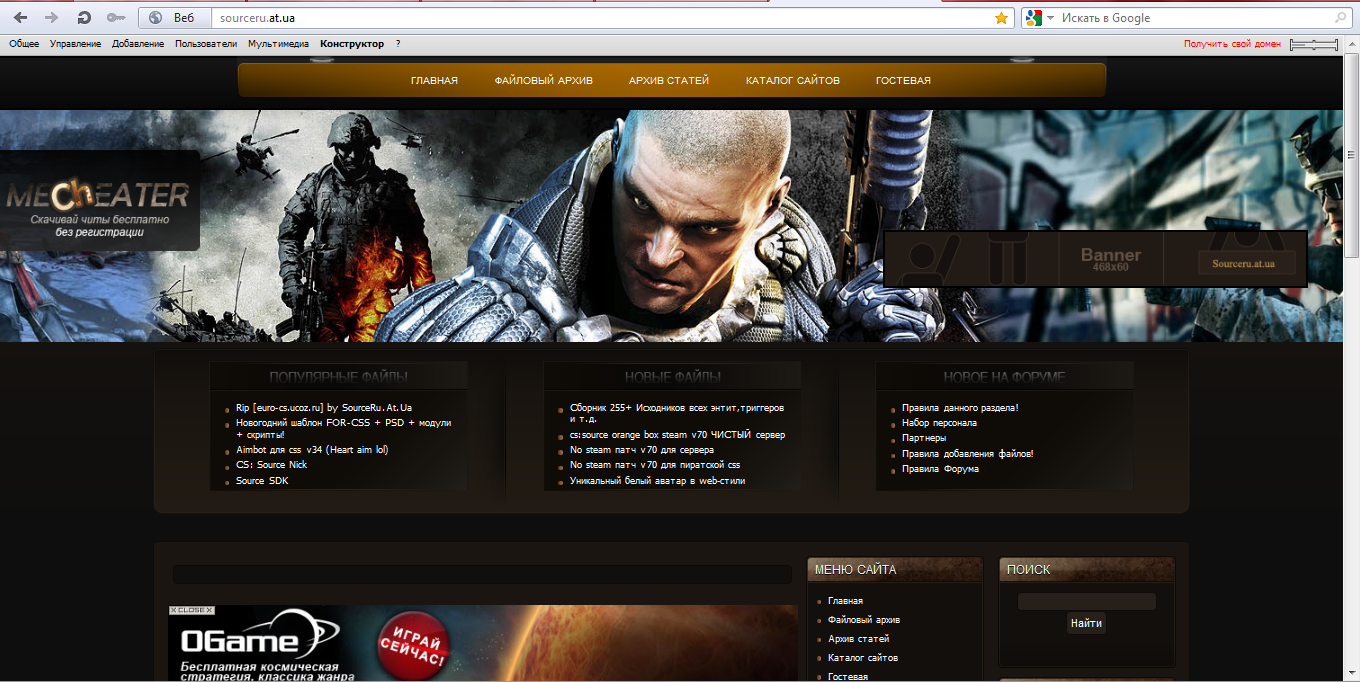The height and width of the screenshot is (682, 1360).
Task: Click the ПОПУЛЯРНЫЕ ФАЙЛЫ block heading
Action: point(338,377)
